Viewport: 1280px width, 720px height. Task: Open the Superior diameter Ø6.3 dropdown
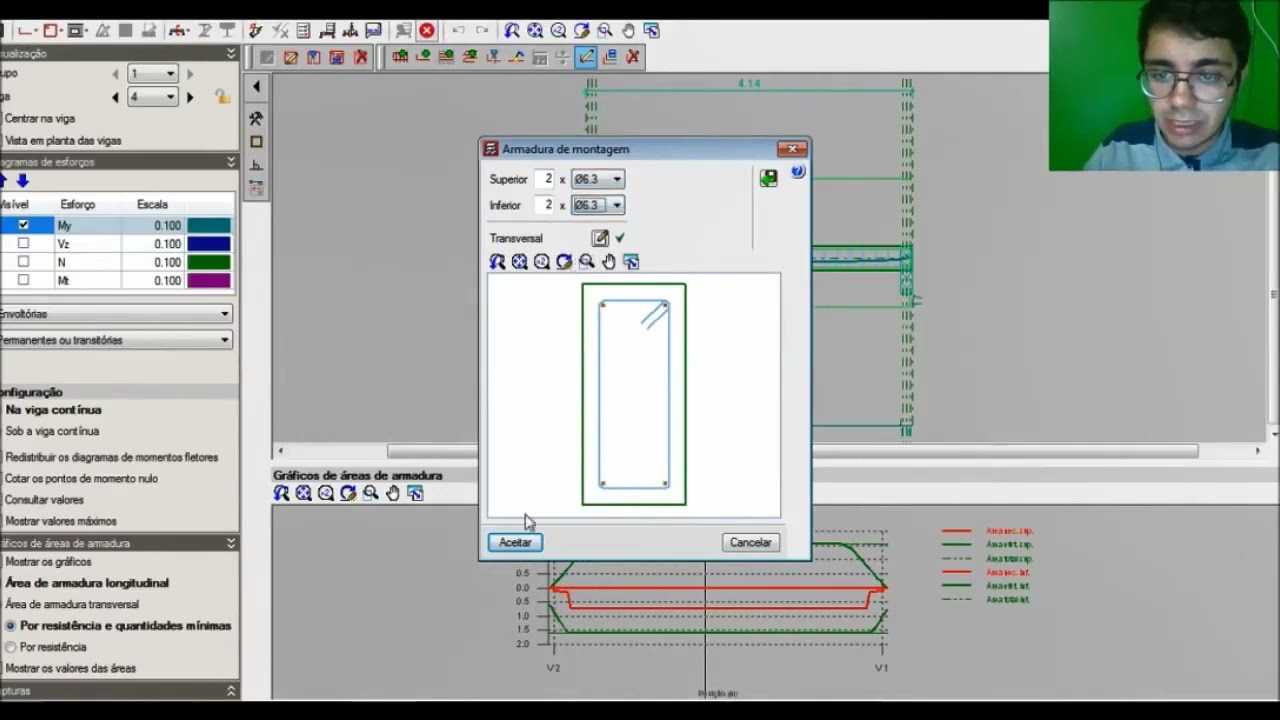tap(598, 179)
